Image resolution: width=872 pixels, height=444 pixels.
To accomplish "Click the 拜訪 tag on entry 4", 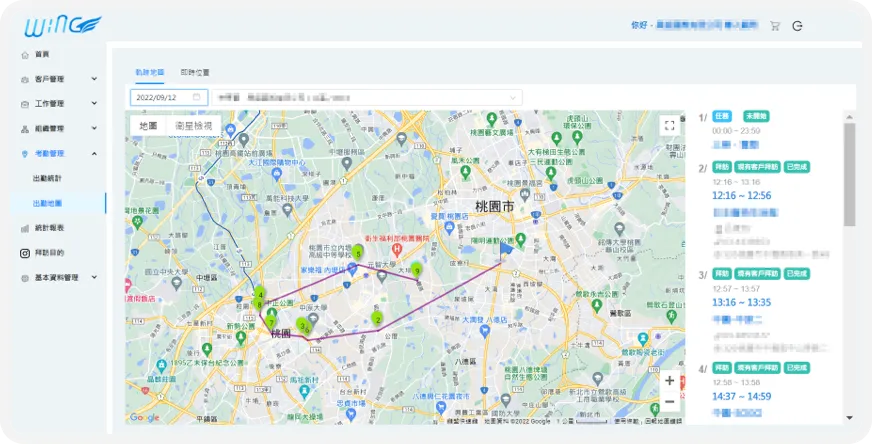I will pyautogui.click(x=722, y=368).
